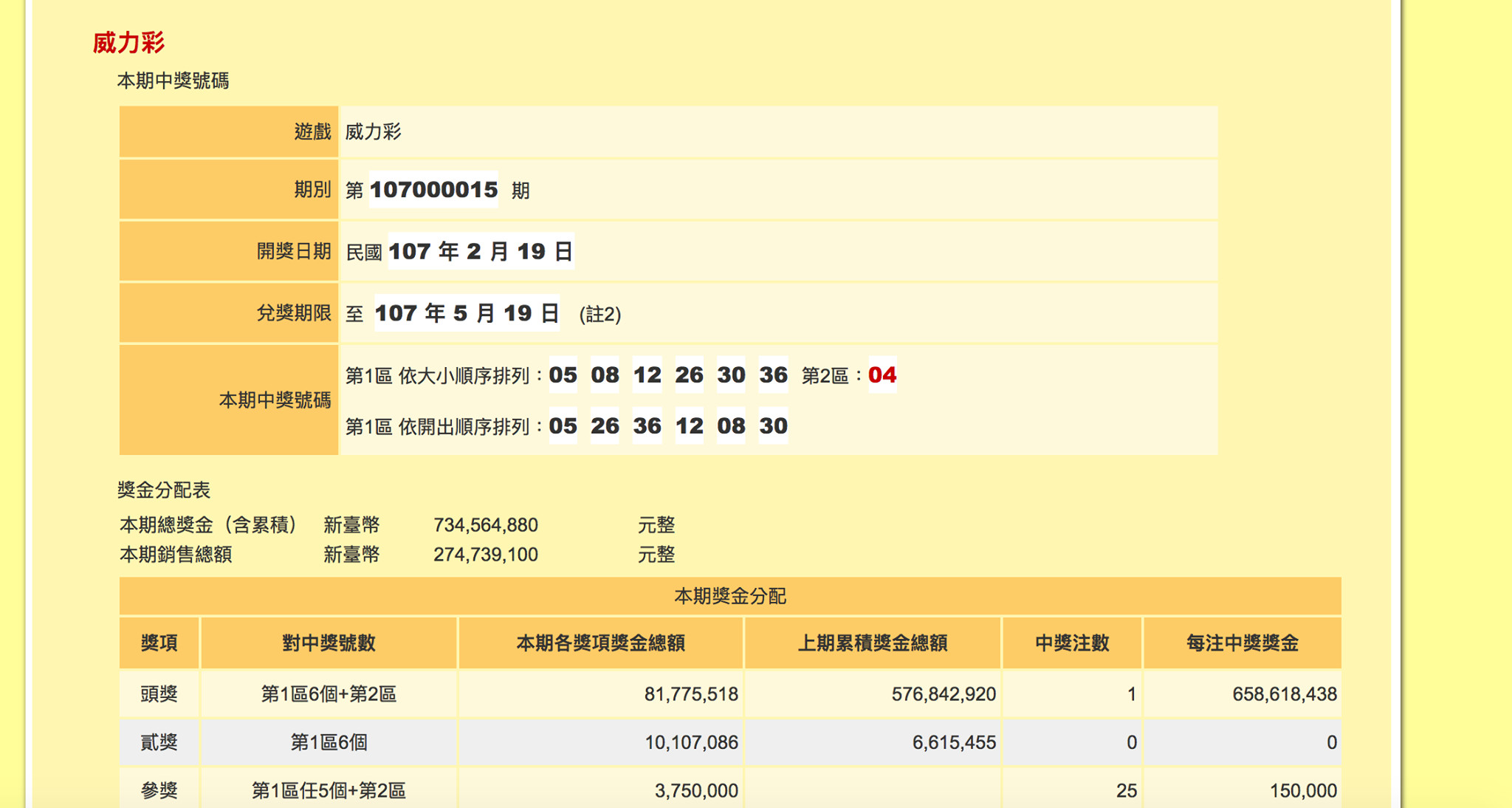Click the 第1區任5個+第2區 cell
1512x808 pixels.
[x=329, y=790]
